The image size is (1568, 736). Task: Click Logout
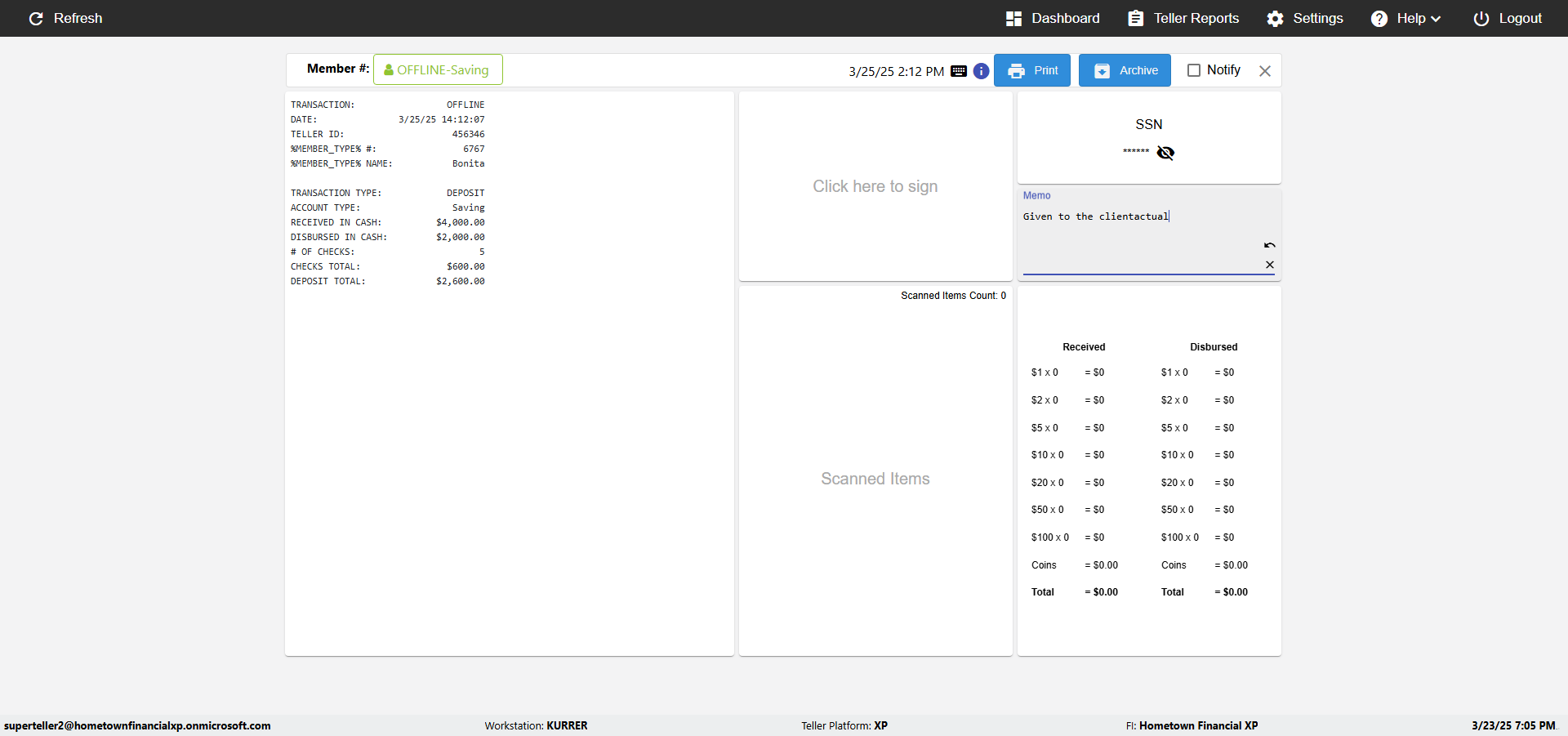[1508, 18]
